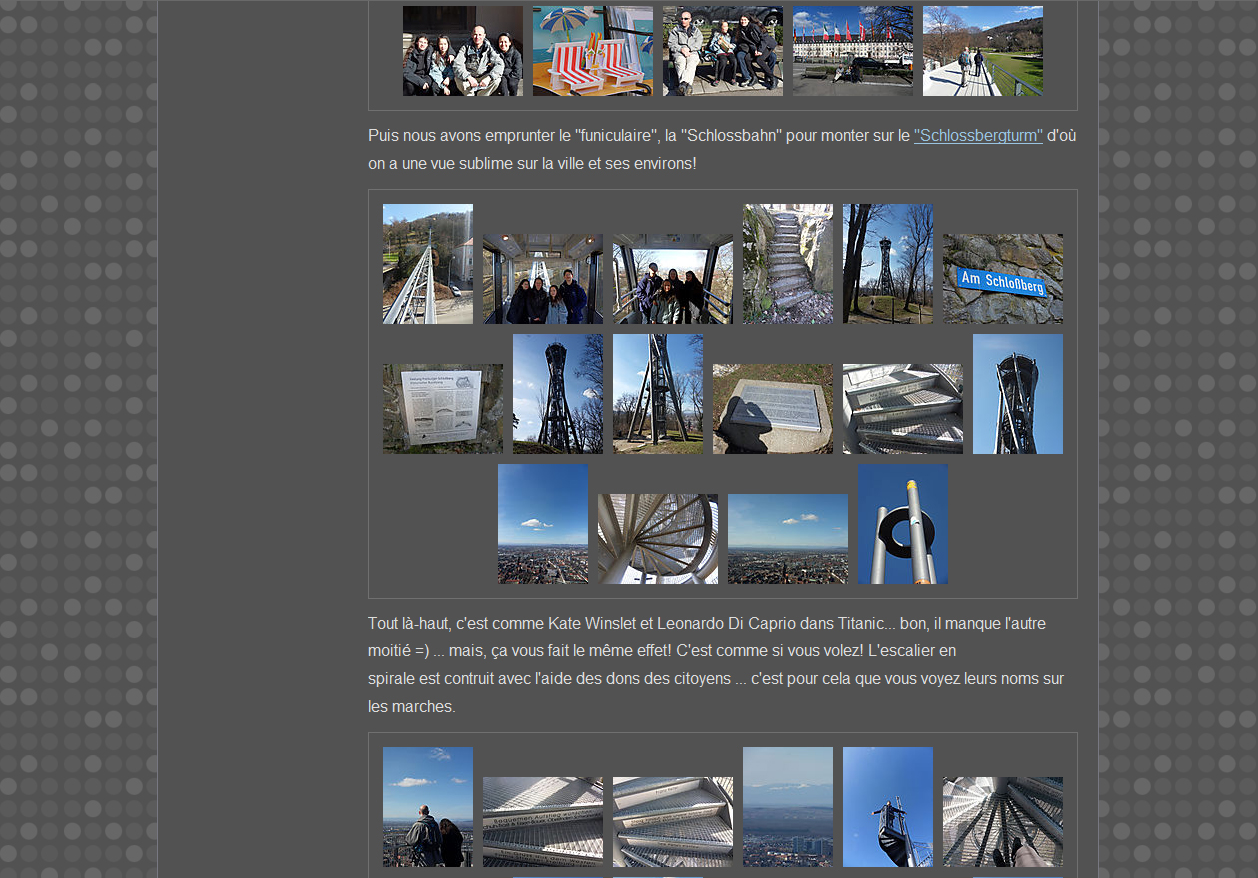Open the white information board photo
This screenshot has height=878, width=1258.
click(442, 409)
